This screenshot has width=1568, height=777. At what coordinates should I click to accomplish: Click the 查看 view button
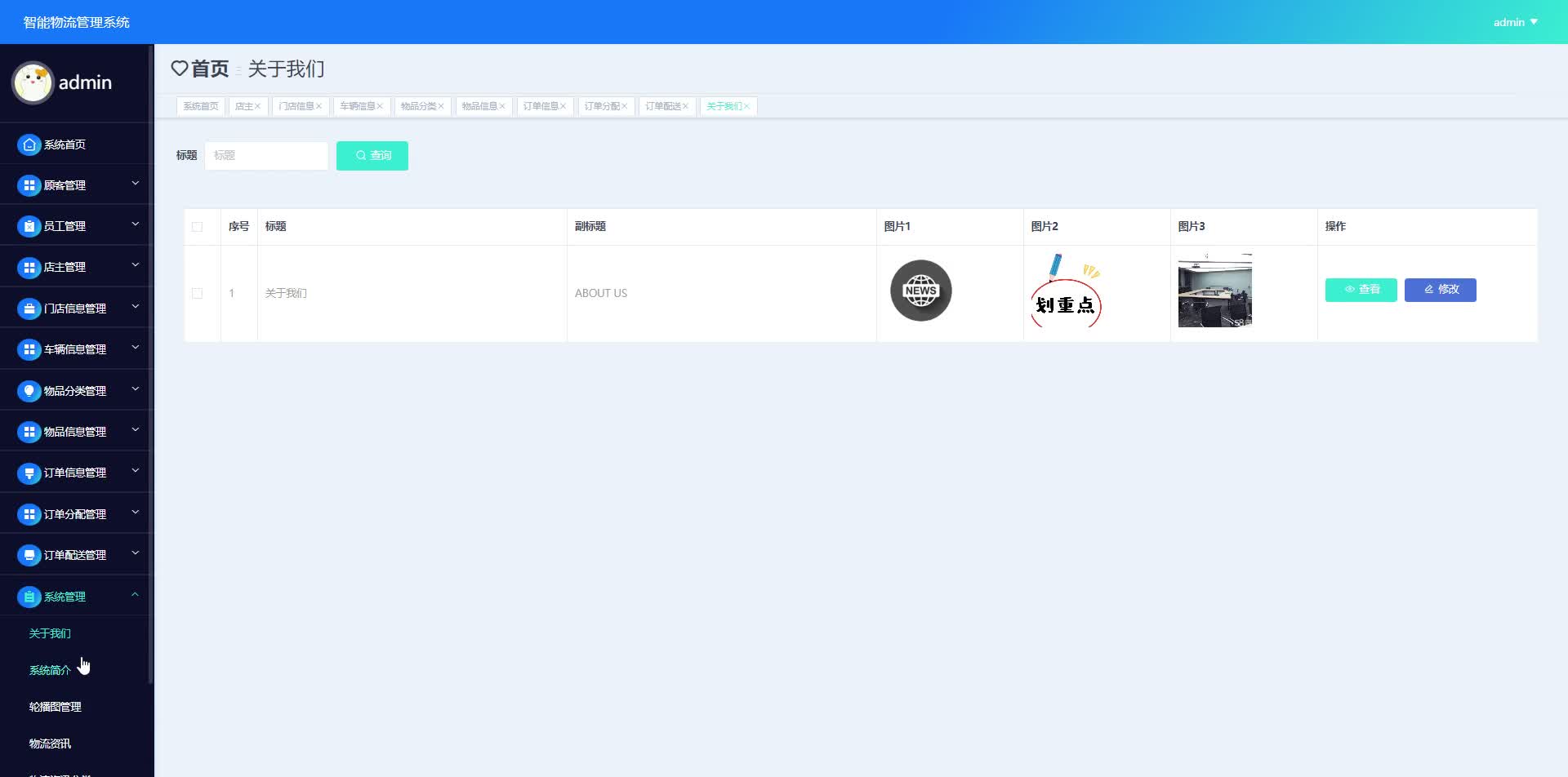1361,290
